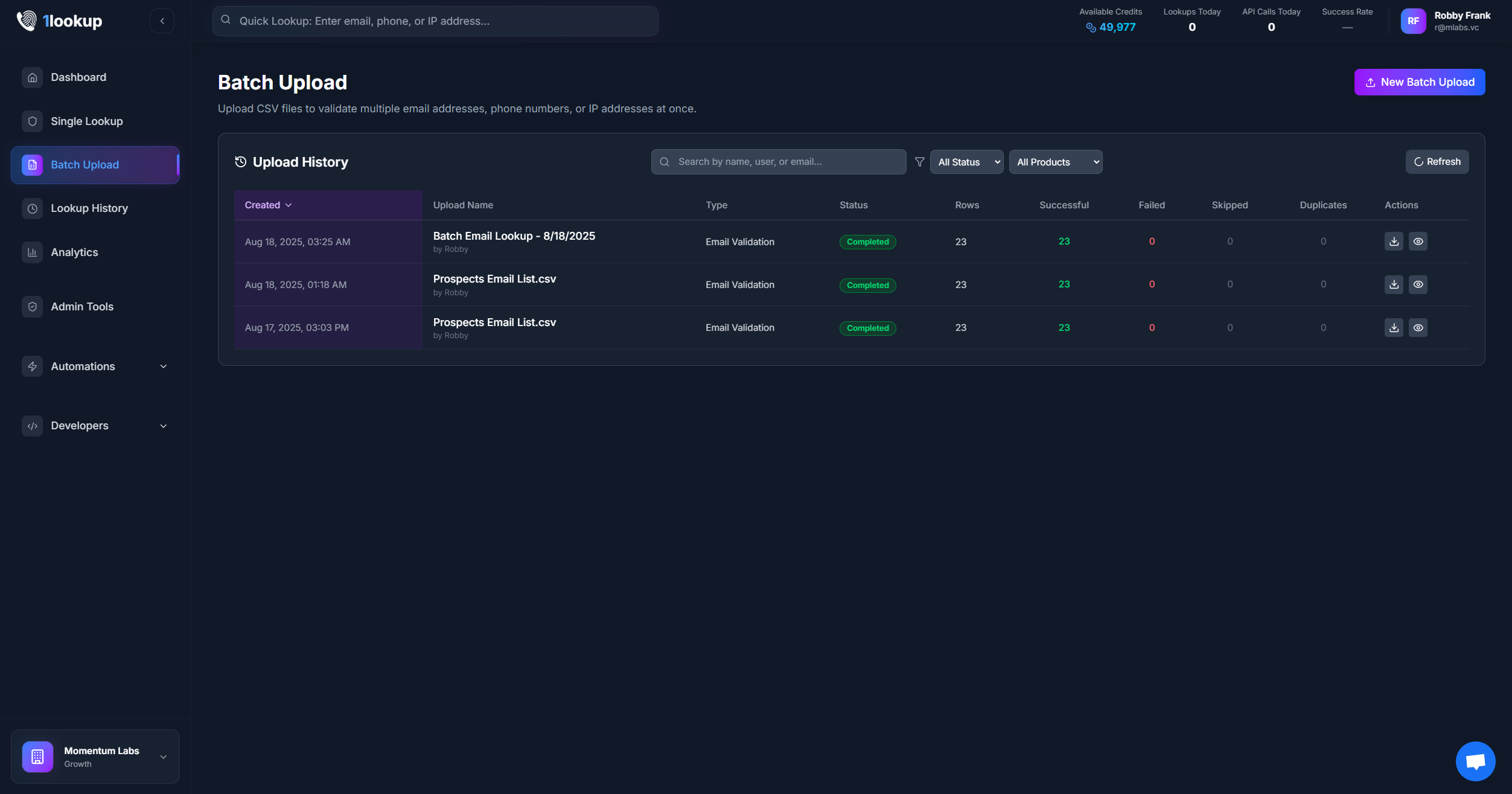The image size is (1512, 794).
Task: Open the All Status dropdown
Action: (966, 162)
